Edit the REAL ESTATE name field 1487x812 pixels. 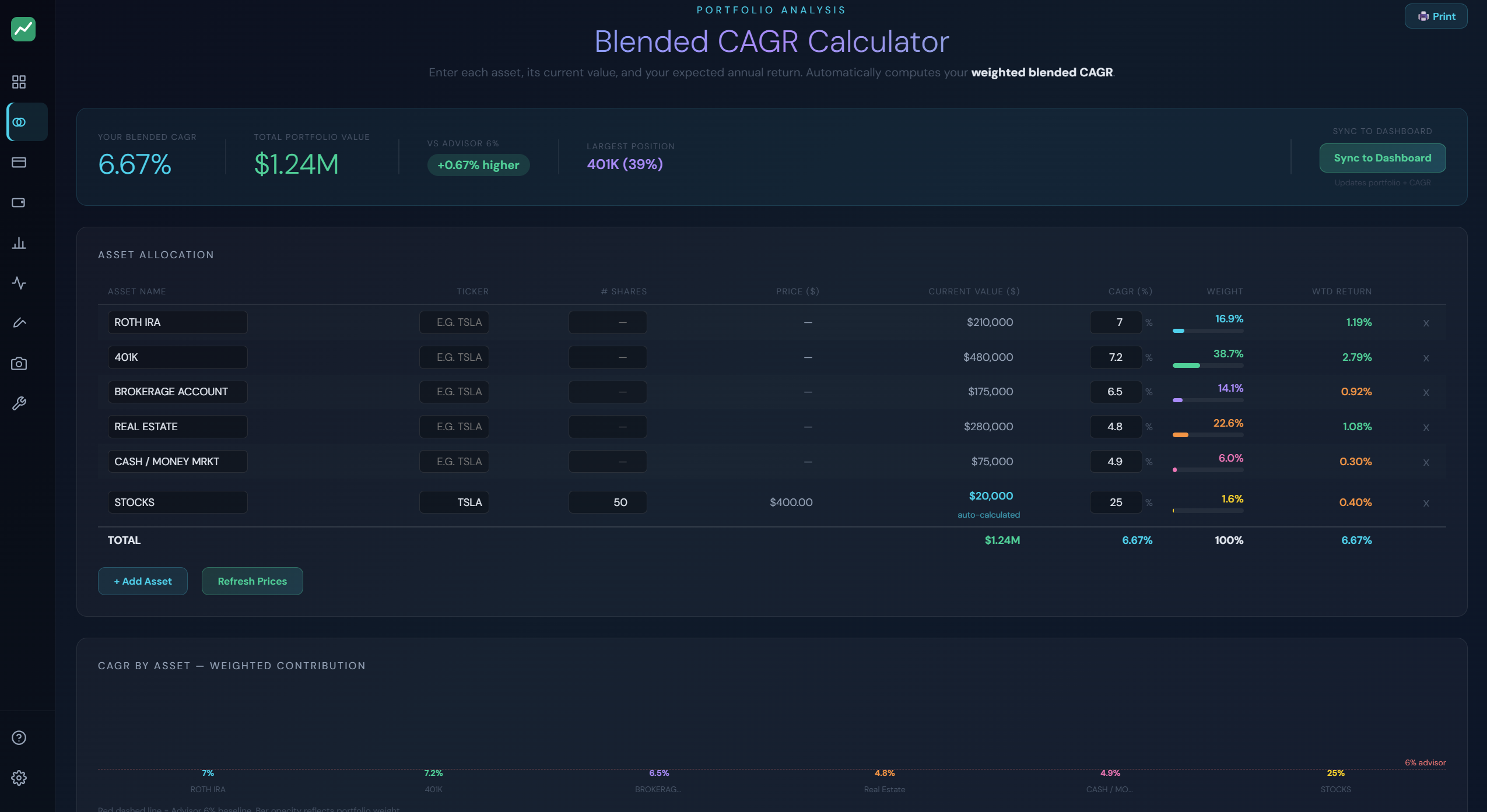(x=177, y=427)
